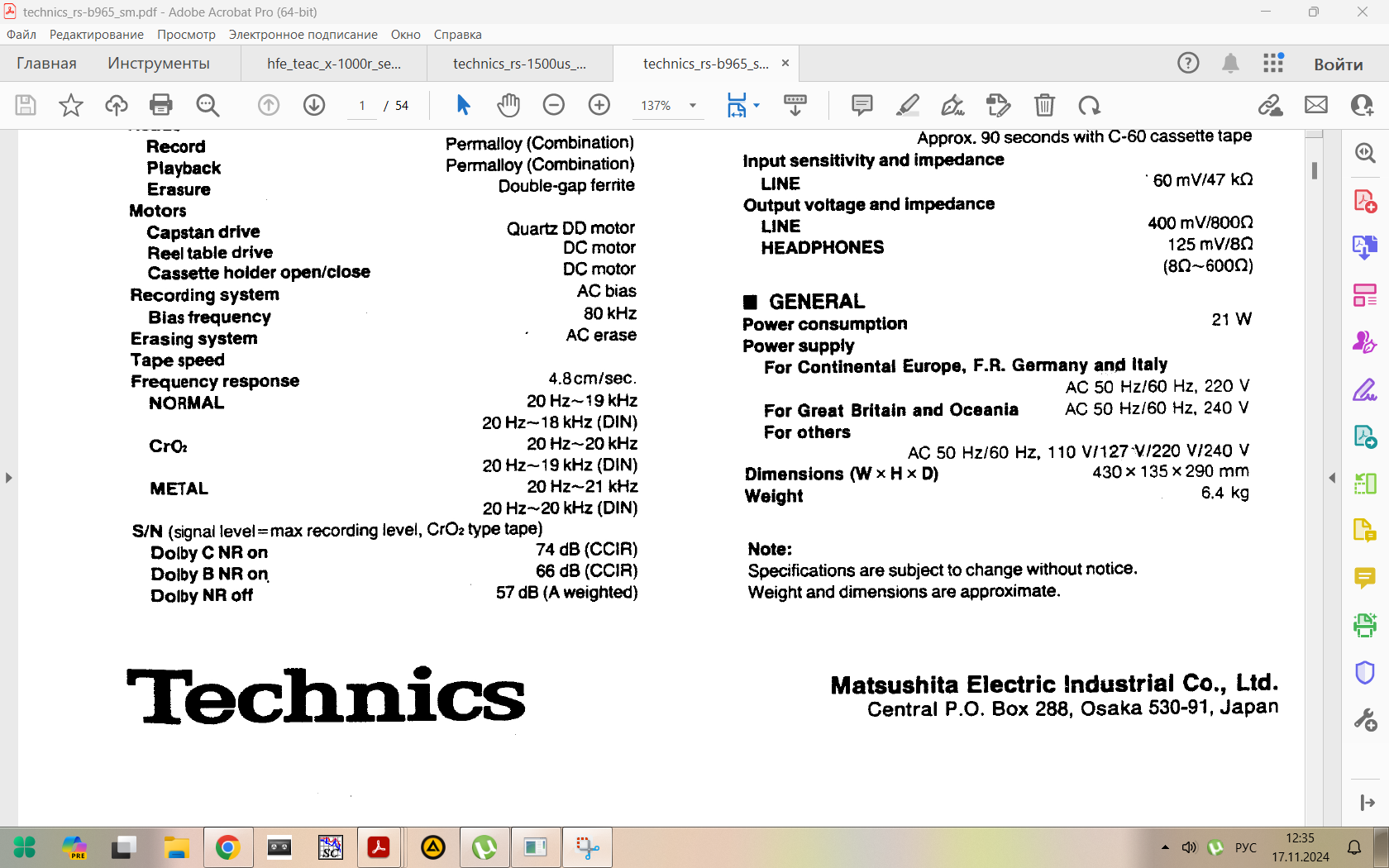Open Protect shield tool in right pane

point(1365,672)
